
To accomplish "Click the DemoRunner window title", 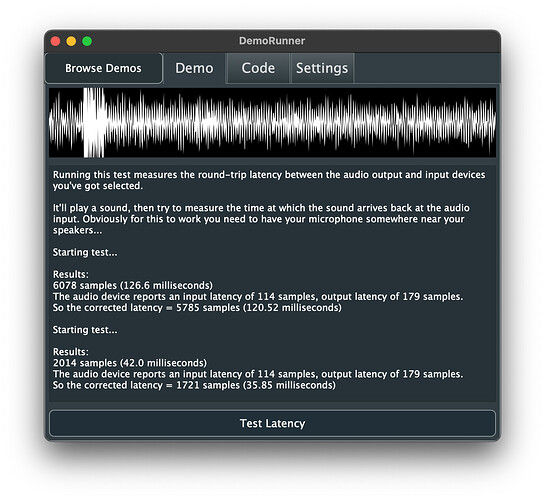I will [x=272, y=41].
